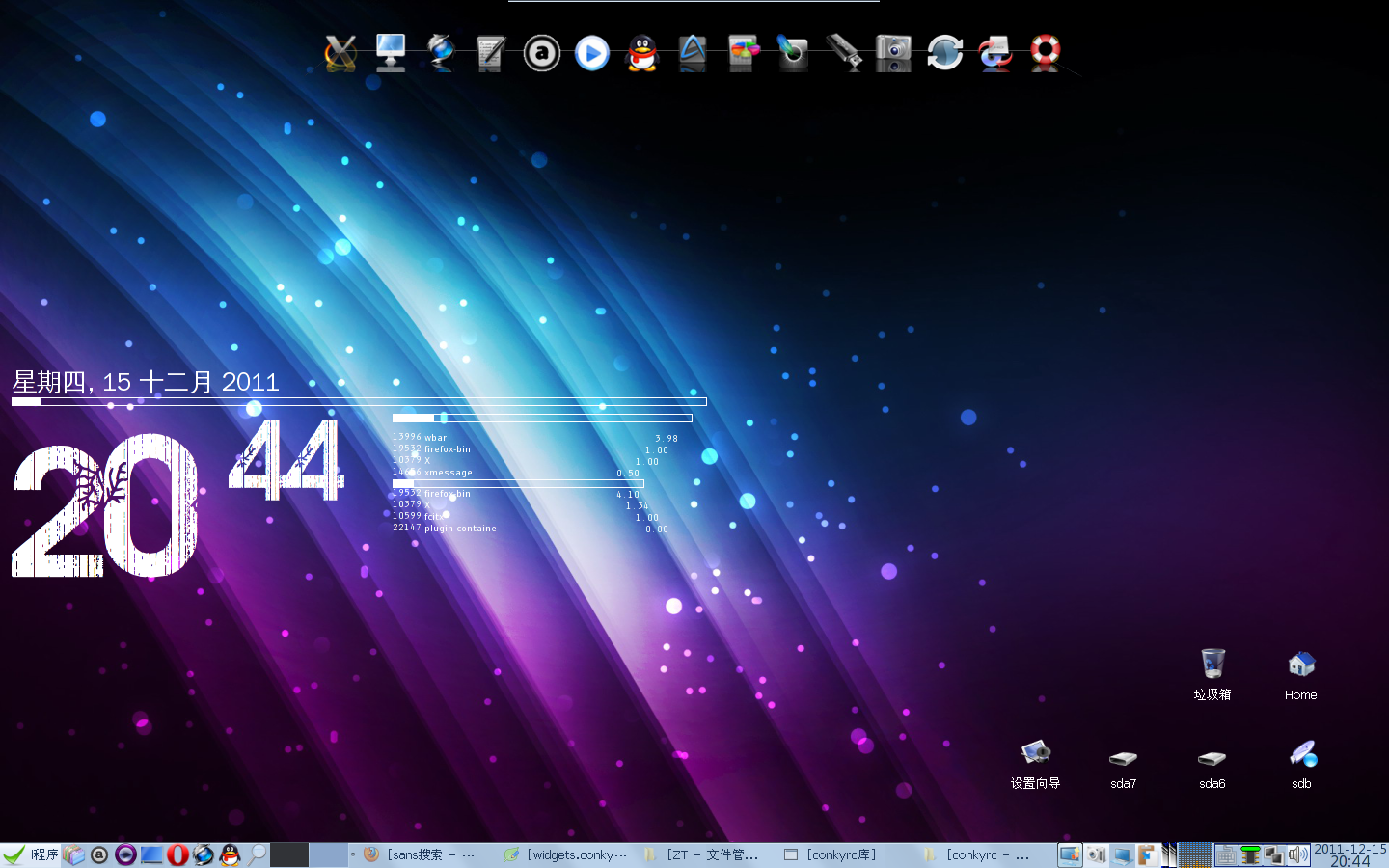Click the circled 'a' launcher in the taskbar
Screen dimensions: 1389x868
point(99,854)
